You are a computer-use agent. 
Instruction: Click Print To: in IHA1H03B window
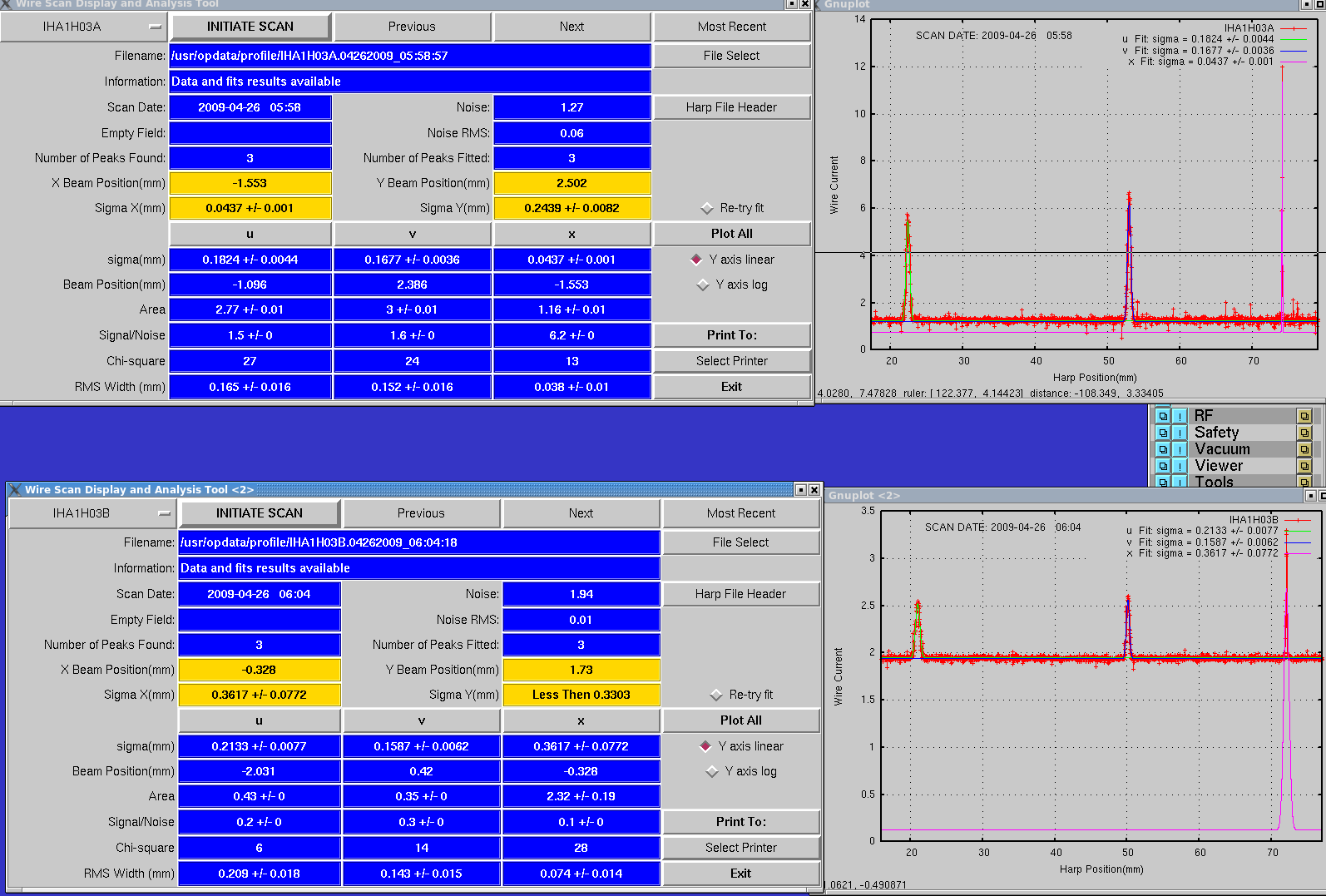pos(741,822)
